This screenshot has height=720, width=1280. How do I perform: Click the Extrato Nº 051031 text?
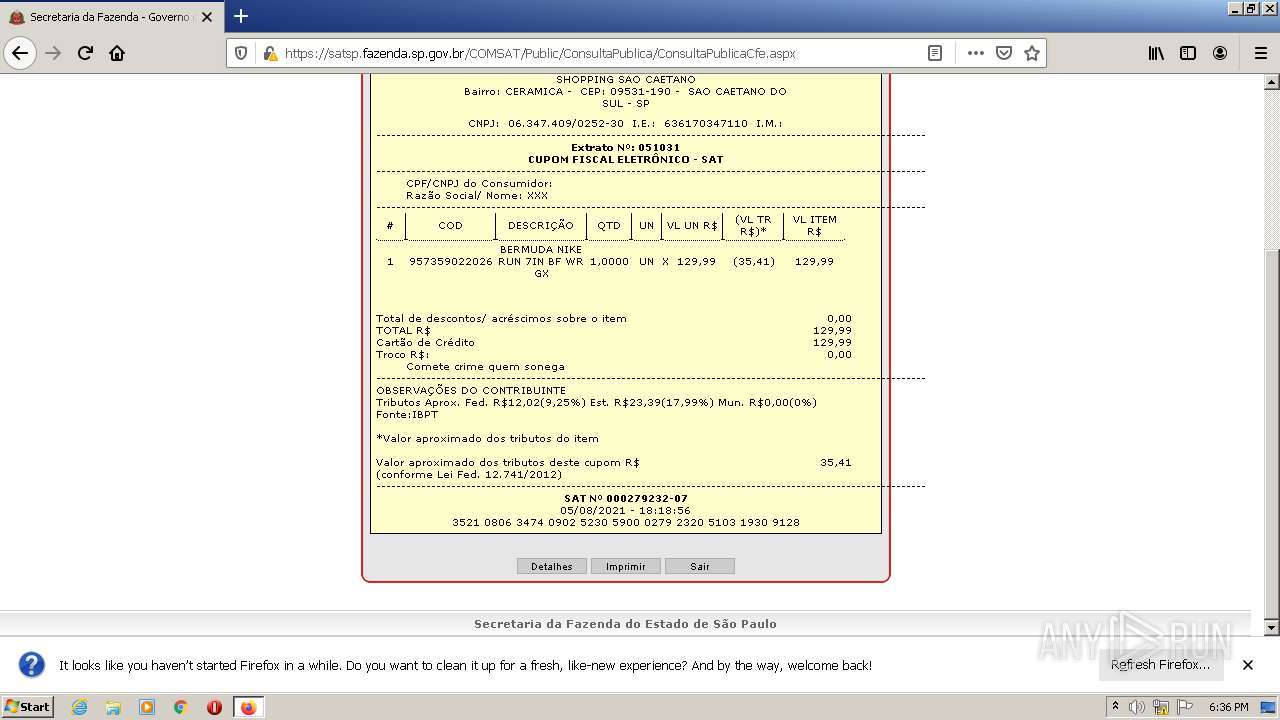click(x=625, y=147)
